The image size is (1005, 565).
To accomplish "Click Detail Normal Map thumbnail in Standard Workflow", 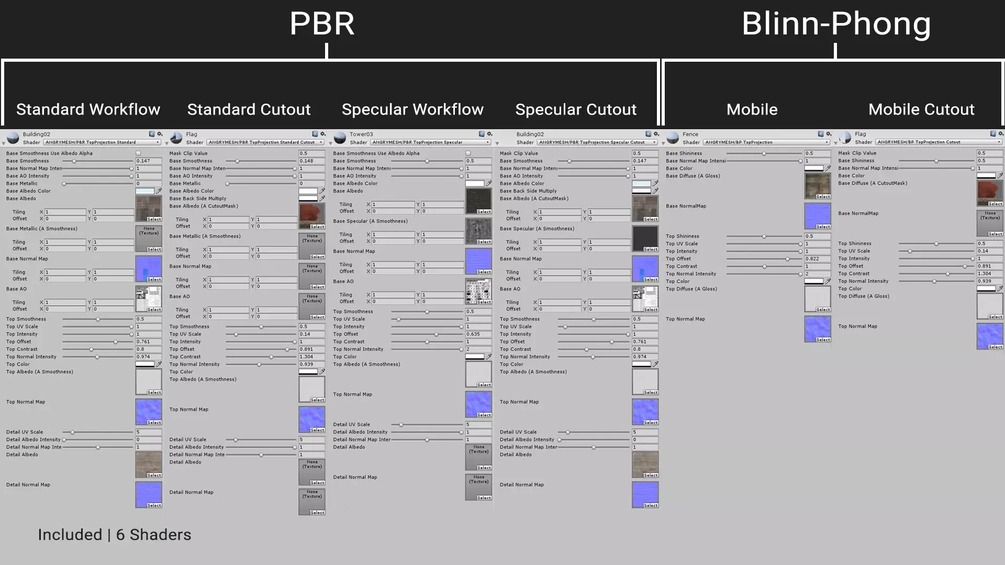I will tap(149, 495).
